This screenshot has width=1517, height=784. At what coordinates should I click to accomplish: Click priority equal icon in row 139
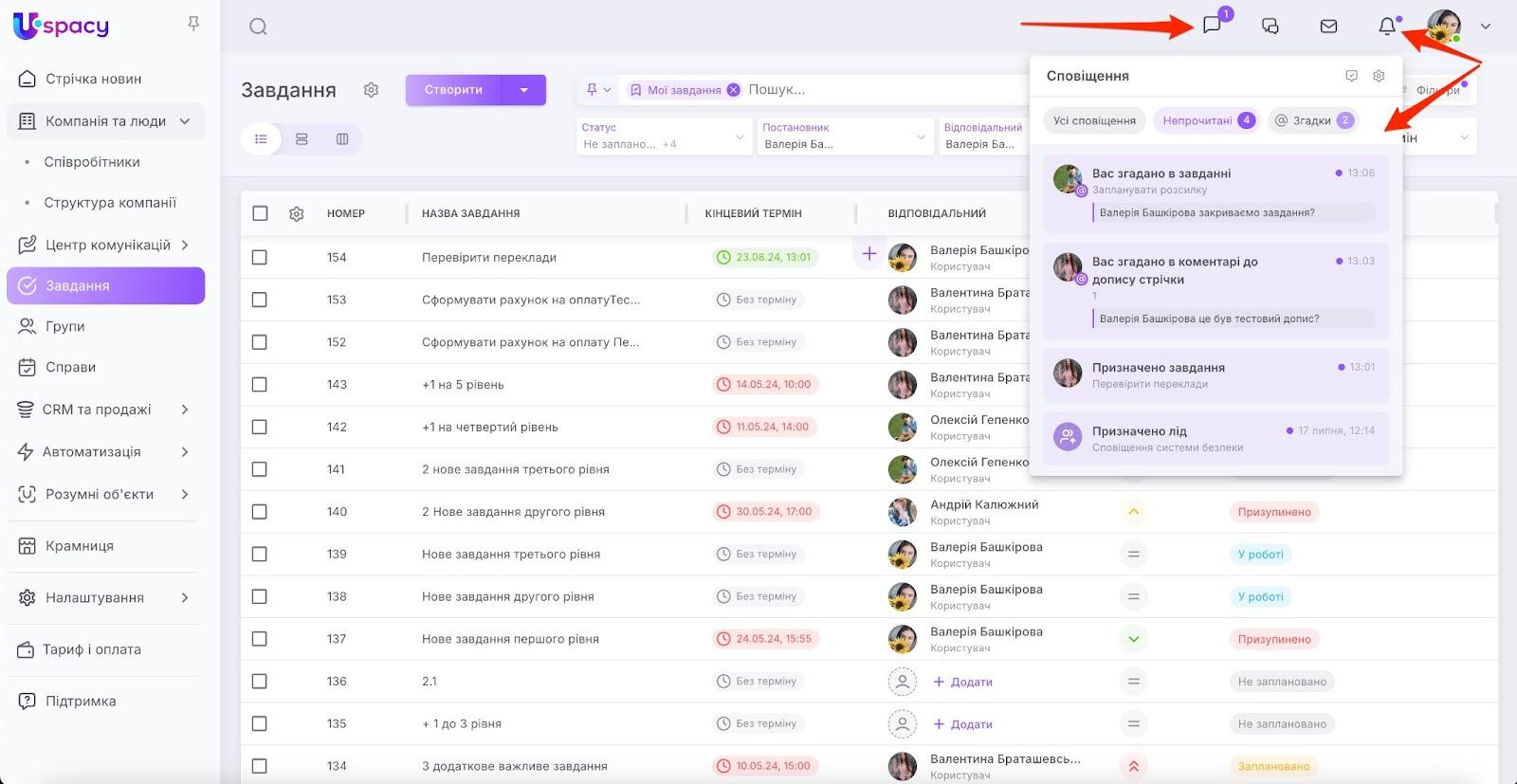[1133, 555]
